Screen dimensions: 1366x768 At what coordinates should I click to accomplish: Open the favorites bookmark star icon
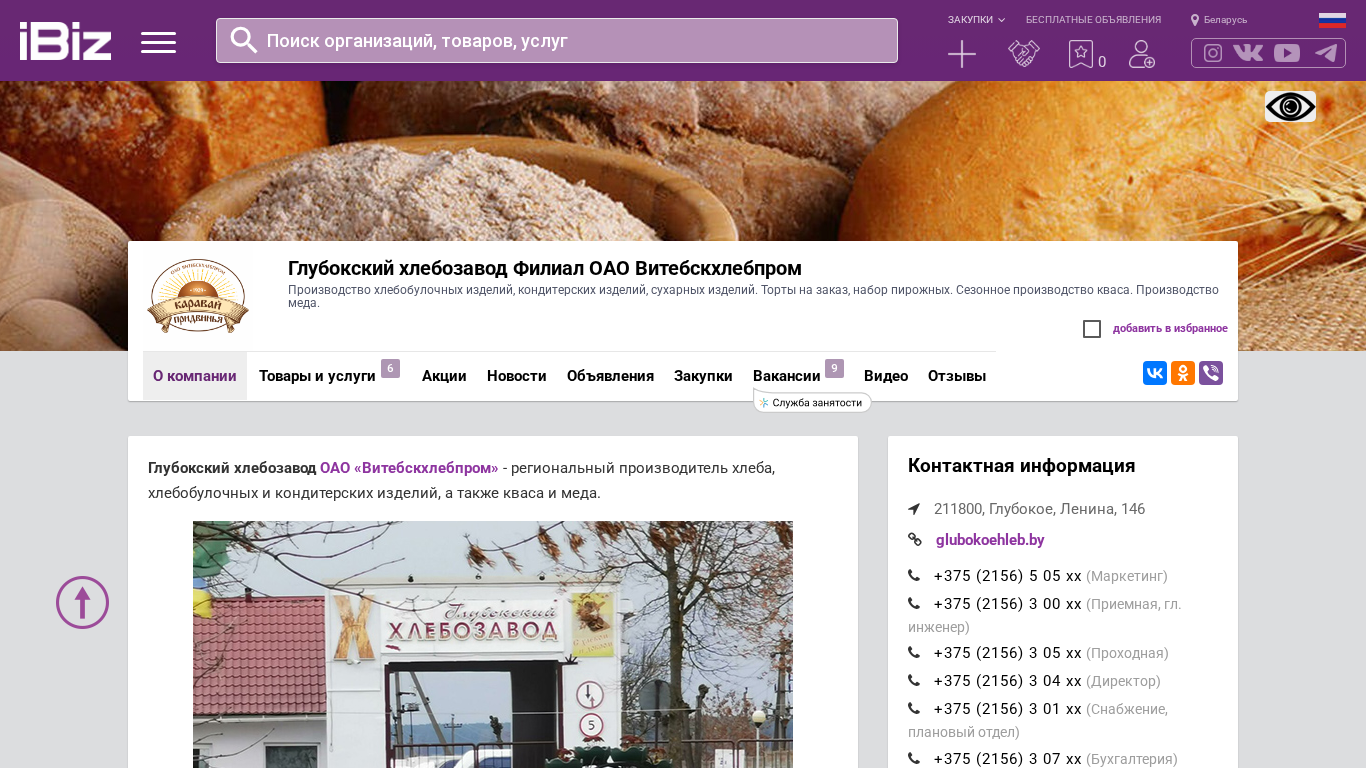point(1081,54)
